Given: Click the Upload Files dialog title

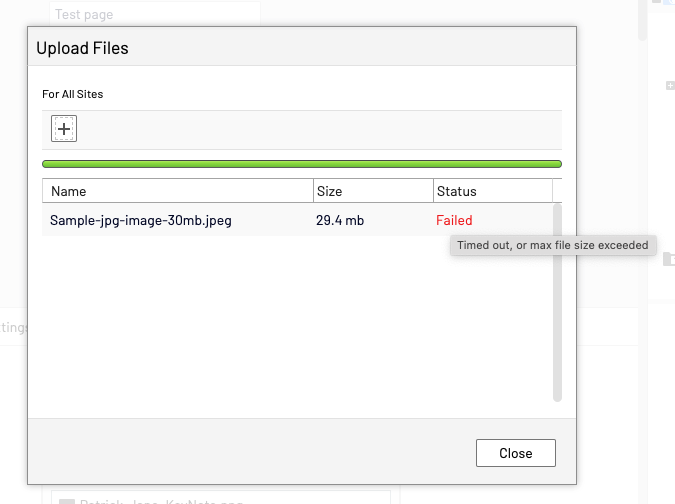Looking at the screenshot, I should click(x=82, y=47).
